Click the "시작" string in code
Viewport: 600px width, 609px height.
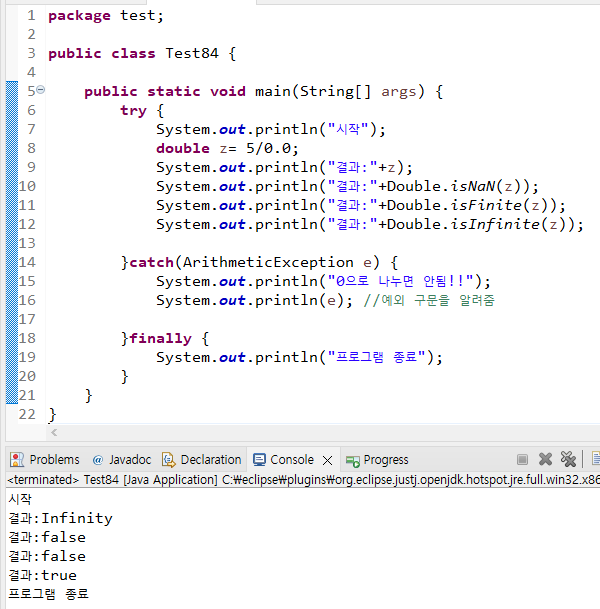[x=348, y=129]
